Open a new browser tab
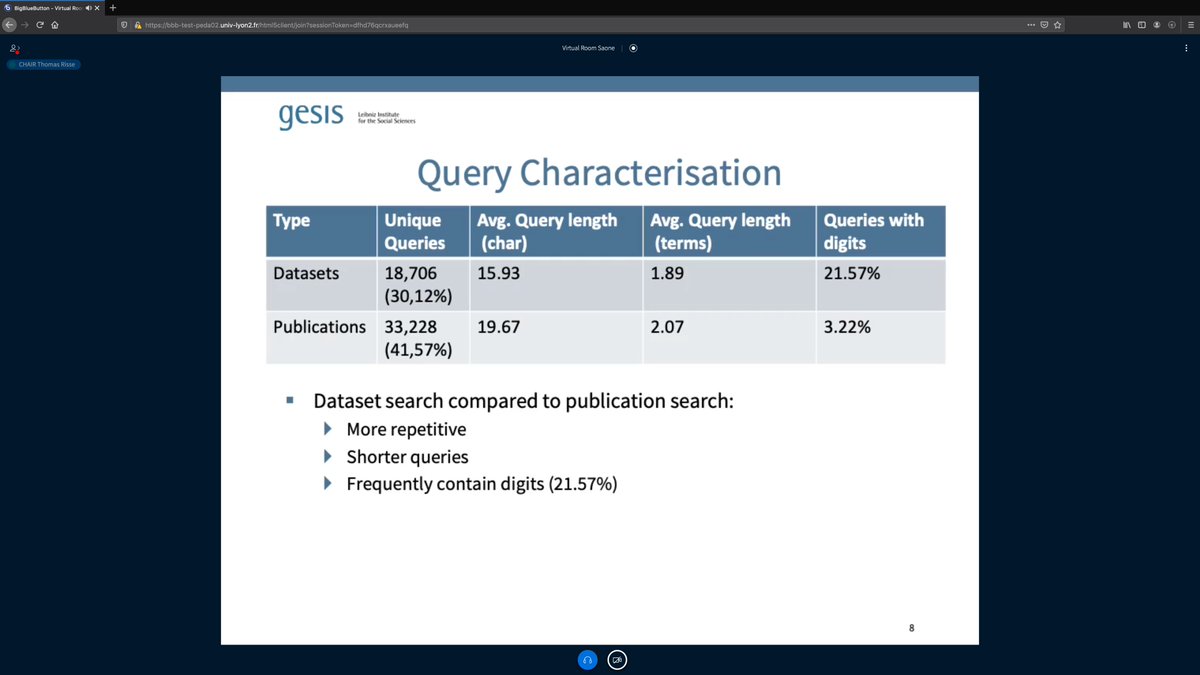The image size is (1200, 675). [113, 8]
